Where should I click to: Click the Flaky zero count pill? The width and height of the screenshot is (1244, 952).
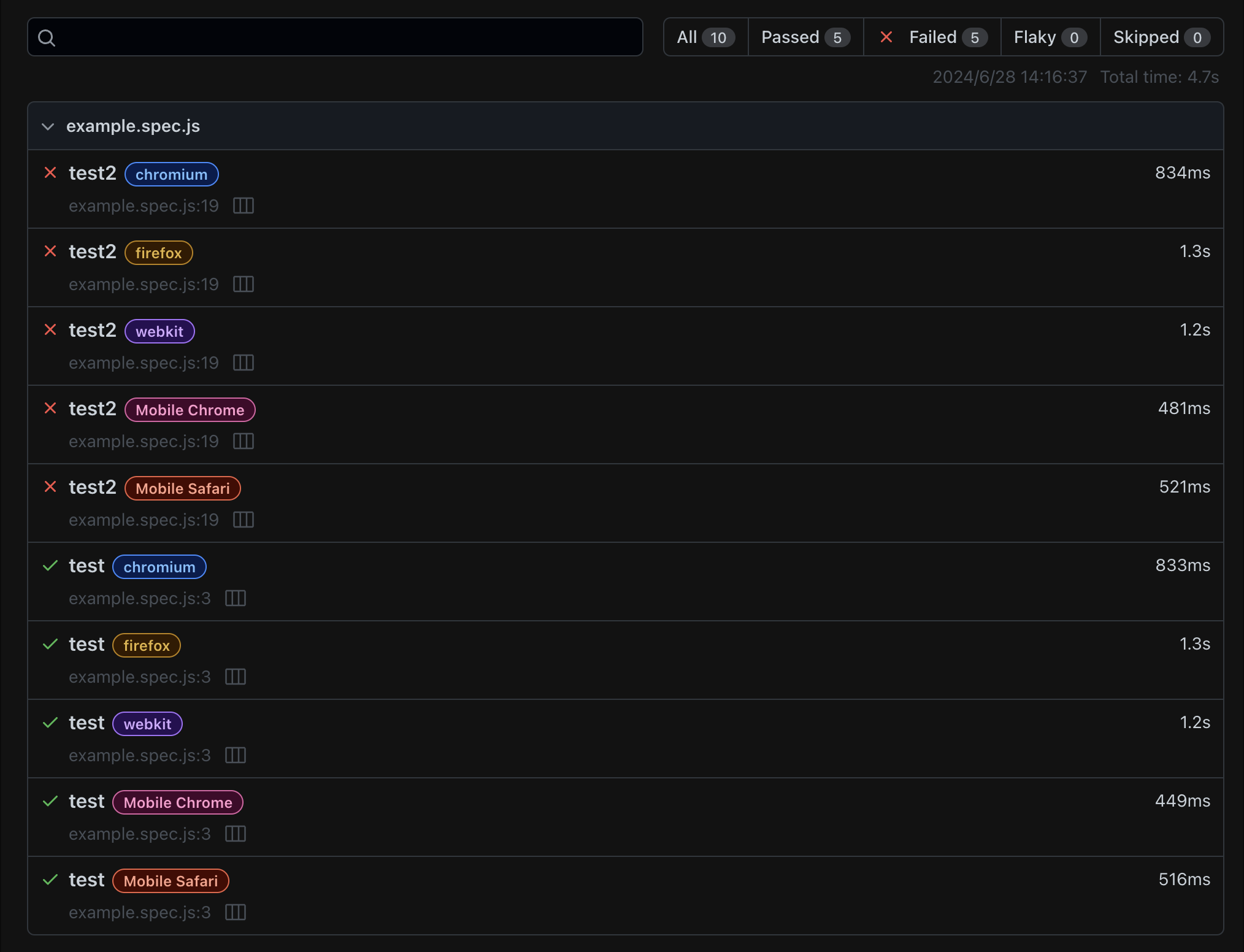1049,37
